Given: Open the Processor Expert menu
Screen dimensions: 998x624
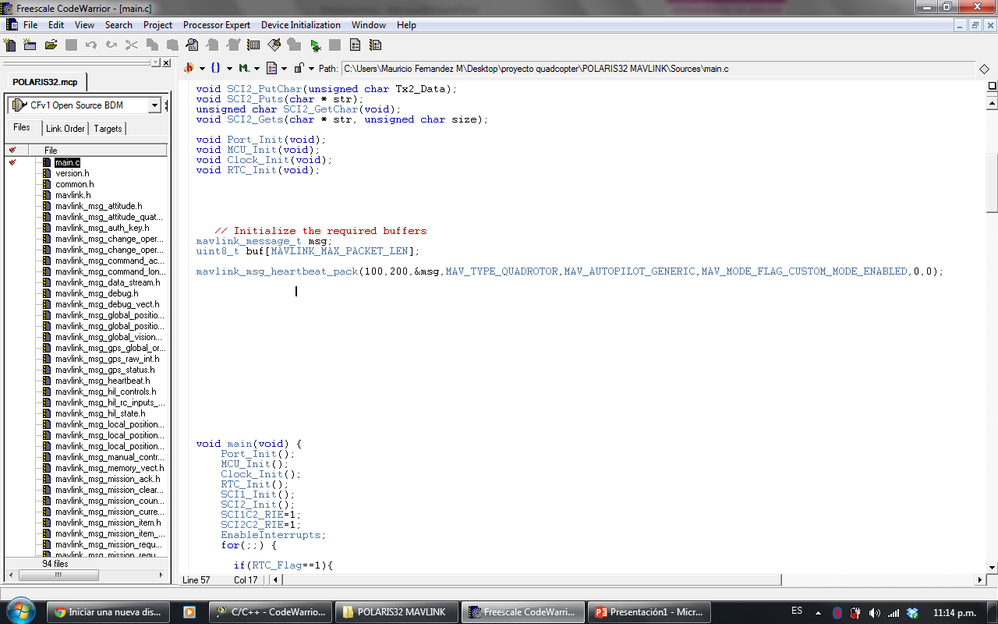Looking at the screenshot, I should 216,25.
